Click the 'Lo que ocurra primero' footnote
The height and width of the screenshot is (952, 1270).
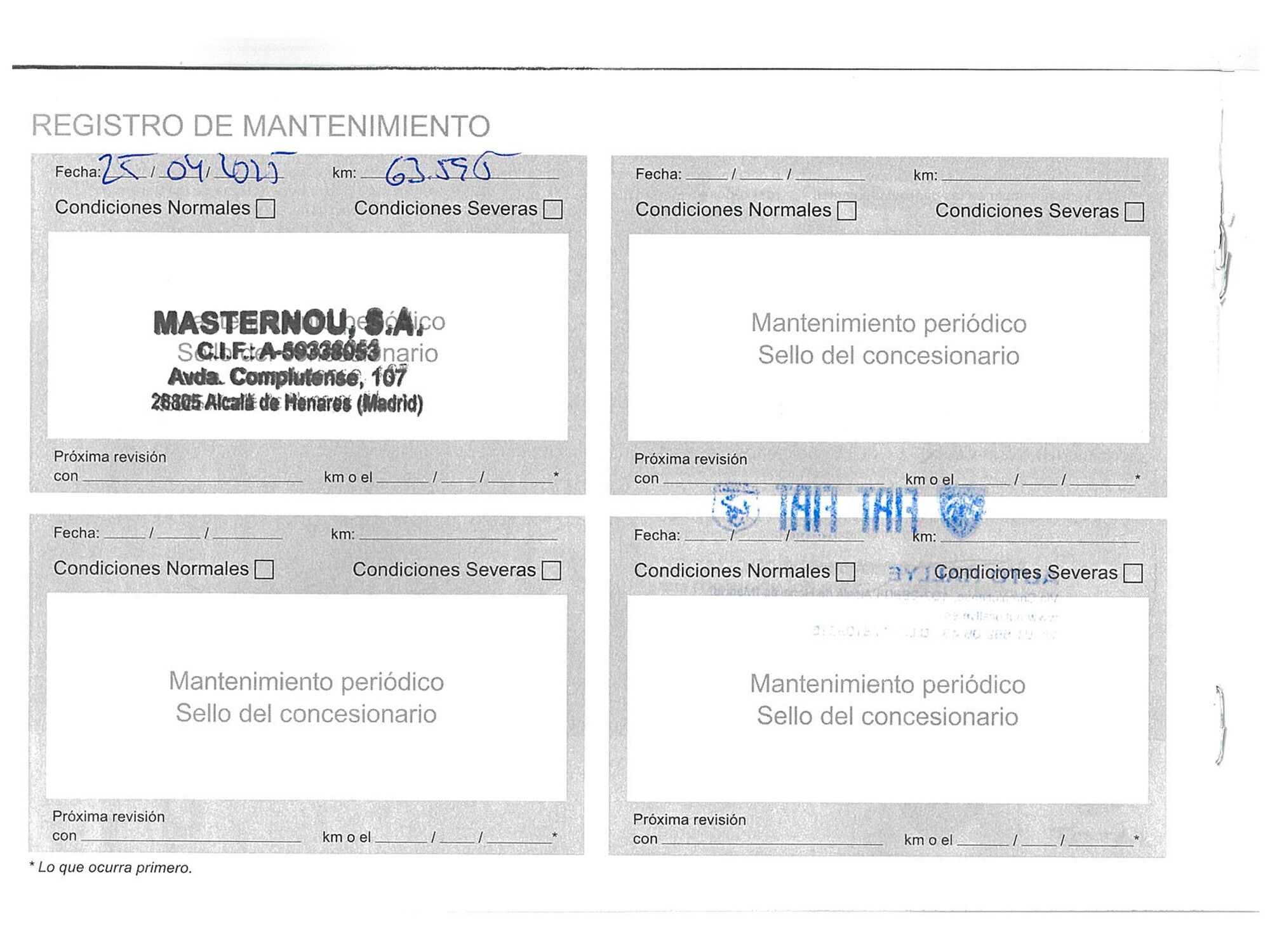pos(111,868)
